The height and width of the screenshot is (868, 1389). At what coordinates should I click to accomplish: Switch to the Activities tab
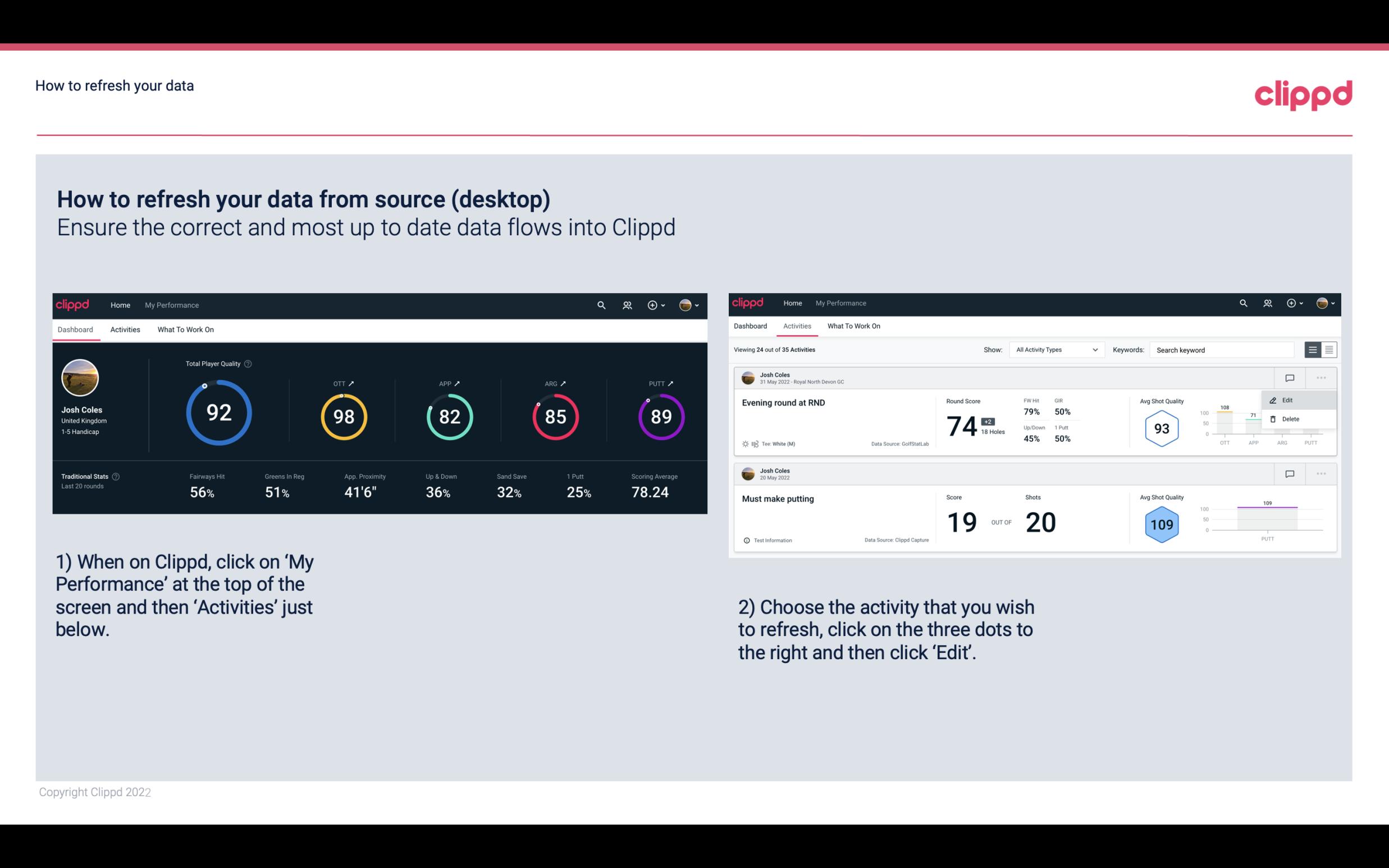point(125,329)
